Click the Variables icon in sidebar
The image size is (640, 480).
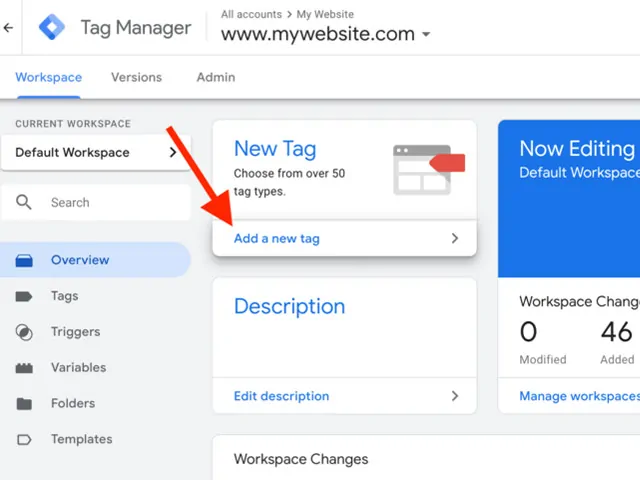tap(25, 368)
